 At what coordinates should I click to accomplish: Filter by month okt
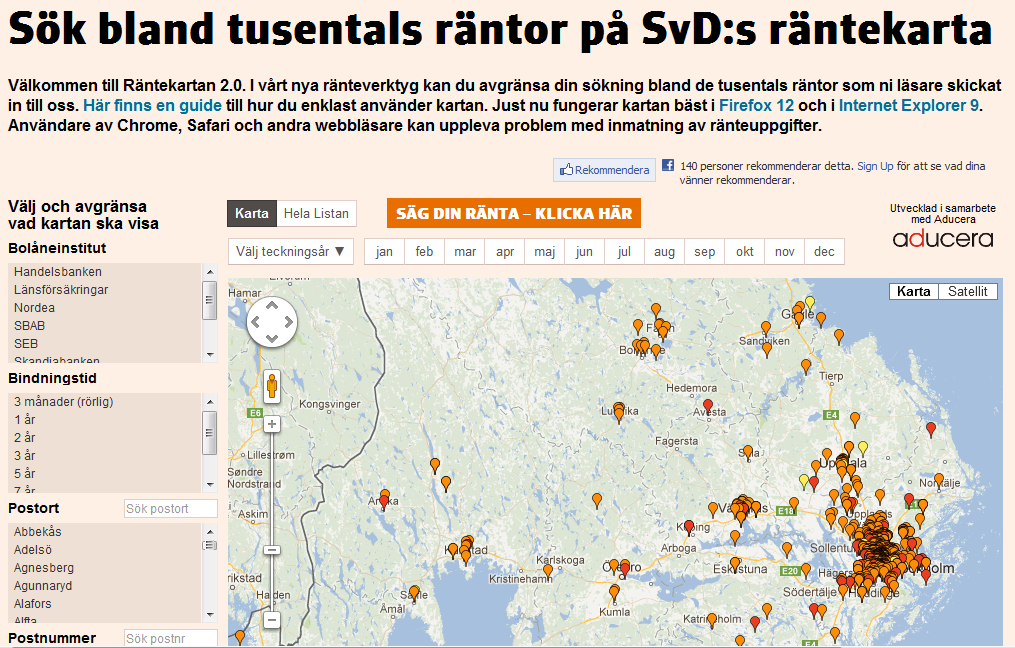[x=744, y=252]
